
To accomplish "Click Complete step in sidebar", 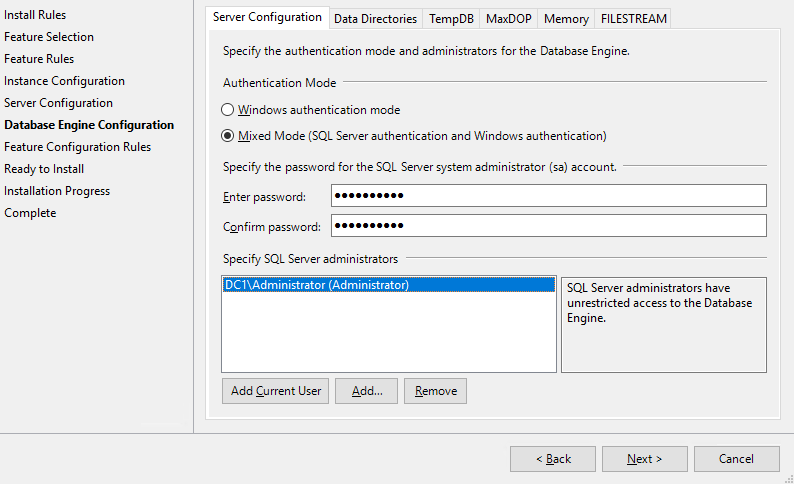I will tap(30, 213).
